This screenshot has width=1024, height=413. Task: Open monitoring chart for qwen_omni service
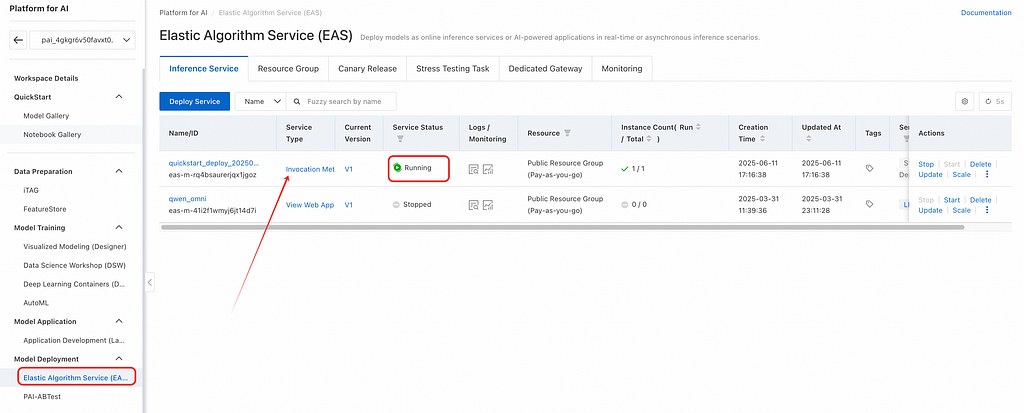tap(488, 205)
